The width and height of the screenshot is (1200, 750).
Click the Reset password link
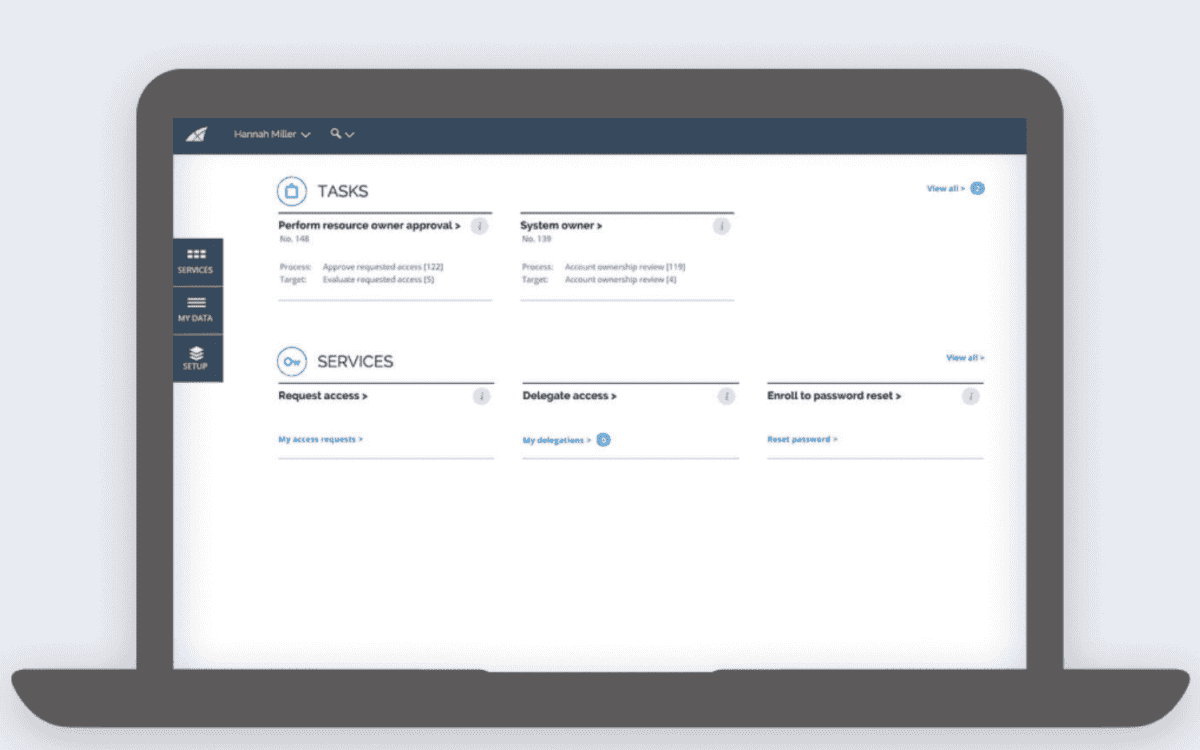pos(802,439)
